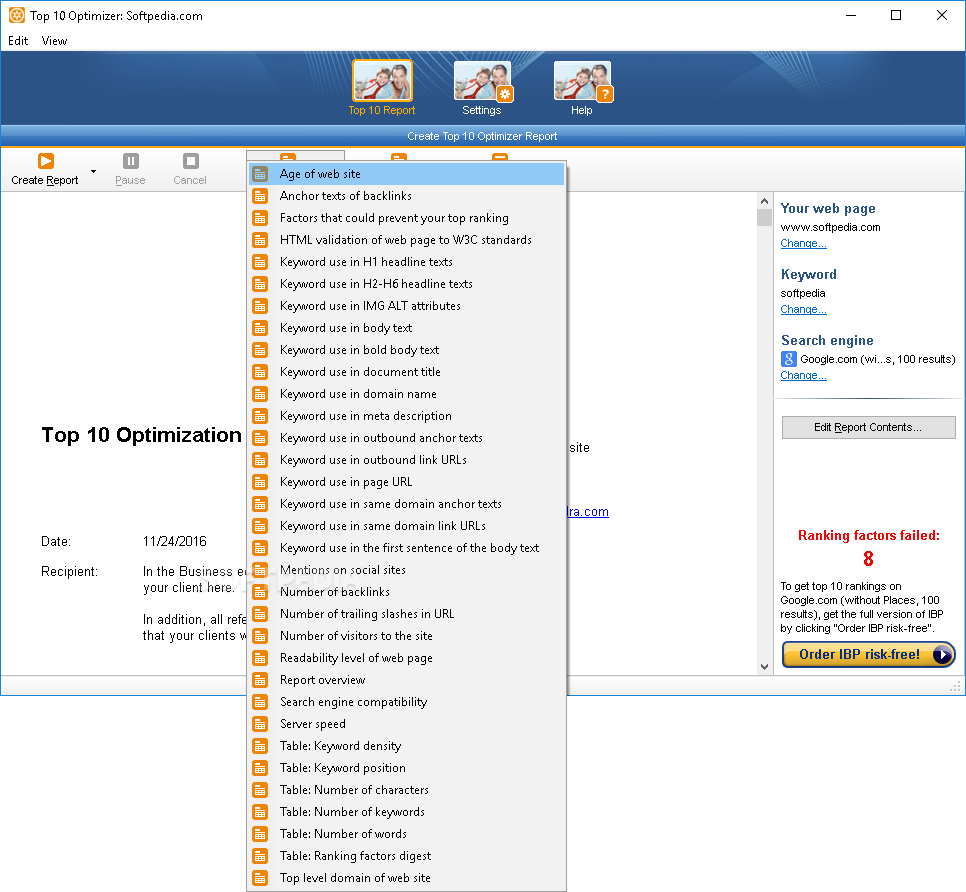This screenshot has height=892, width=966.
Task: Click report scrollbar down arrow
Action: pyautogui.click(x=764, y=667)
